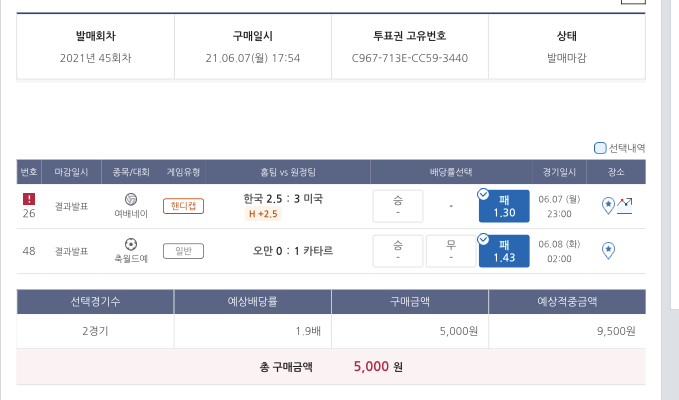Click the 마감일시 column header
The image size is (679, 400).
click(73, 172)
